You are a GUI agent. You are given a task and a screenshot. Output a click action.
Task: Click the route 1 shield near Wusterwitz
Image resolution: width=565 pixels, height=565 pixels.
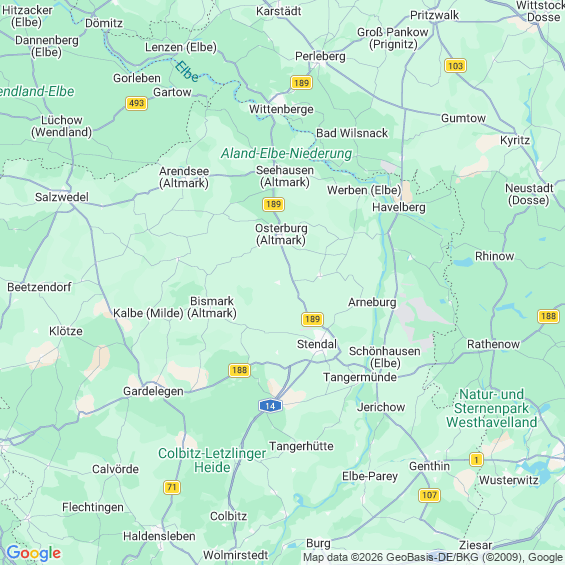tap(476, 460)
